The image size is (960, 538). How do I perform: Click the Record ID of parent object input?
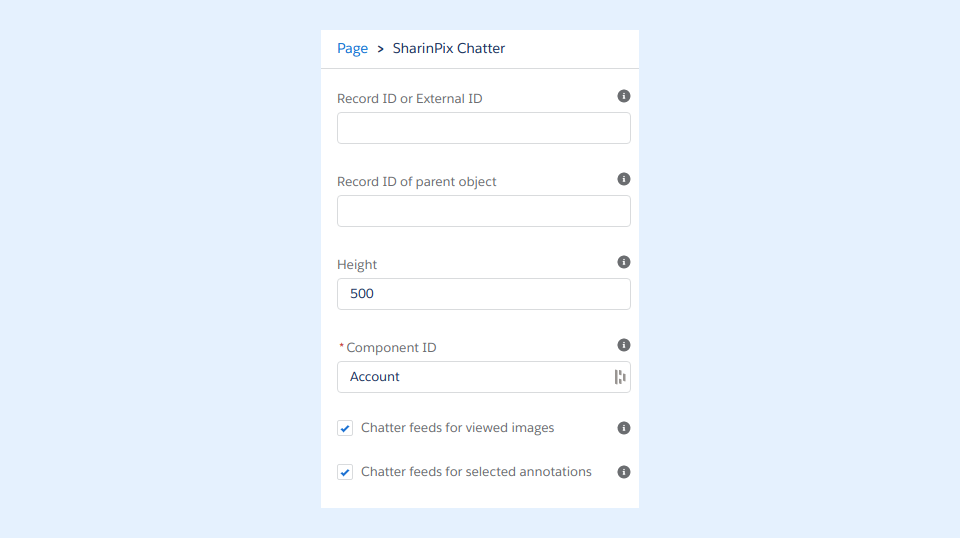pyautogui.click(x=483, y=211)
